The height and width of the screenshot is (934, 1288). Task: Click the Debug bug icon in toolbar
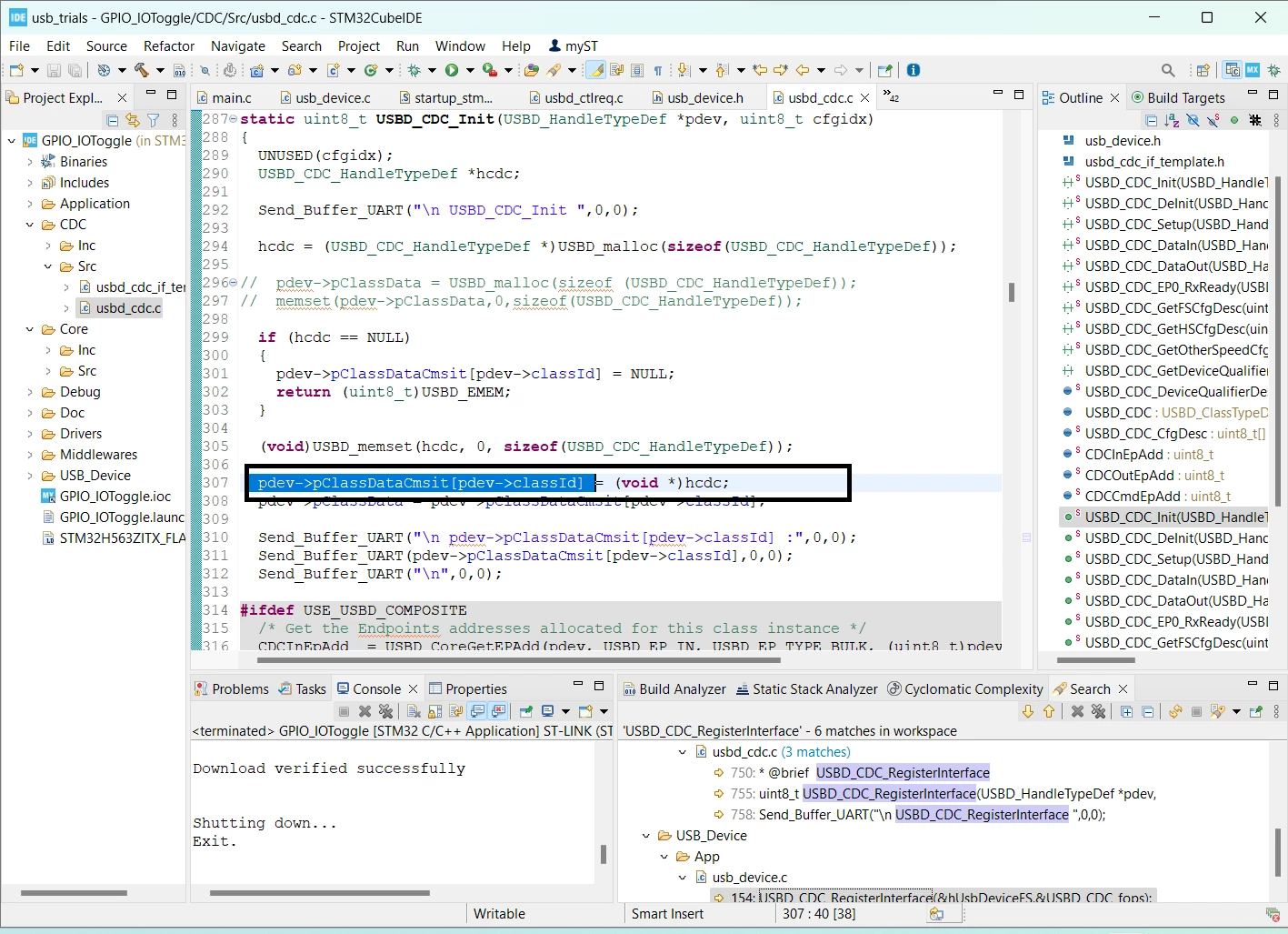tap(414, 70)
